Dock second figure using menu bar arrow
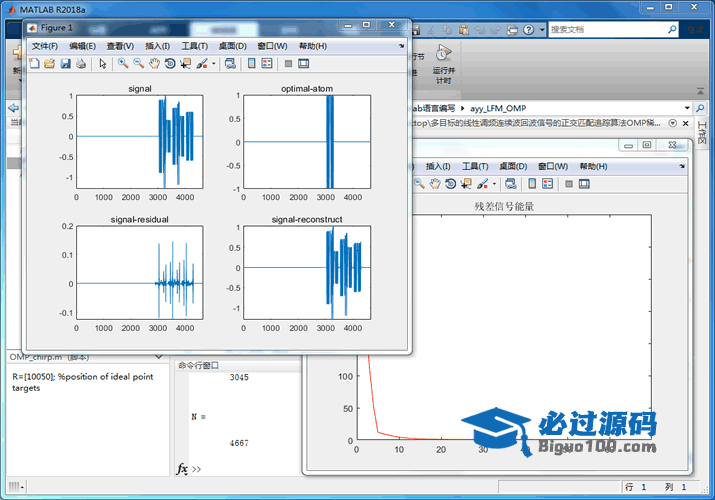The image size is (715, 500). tap(682, 166)
